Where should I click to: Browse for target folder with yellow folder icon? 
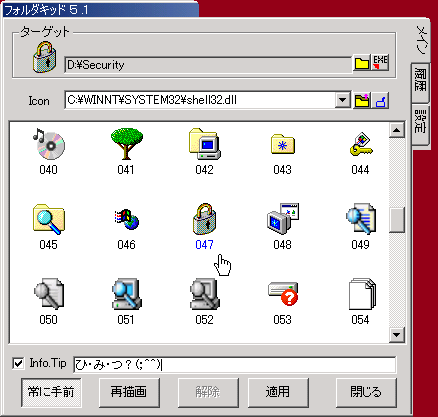click(362, 63)
